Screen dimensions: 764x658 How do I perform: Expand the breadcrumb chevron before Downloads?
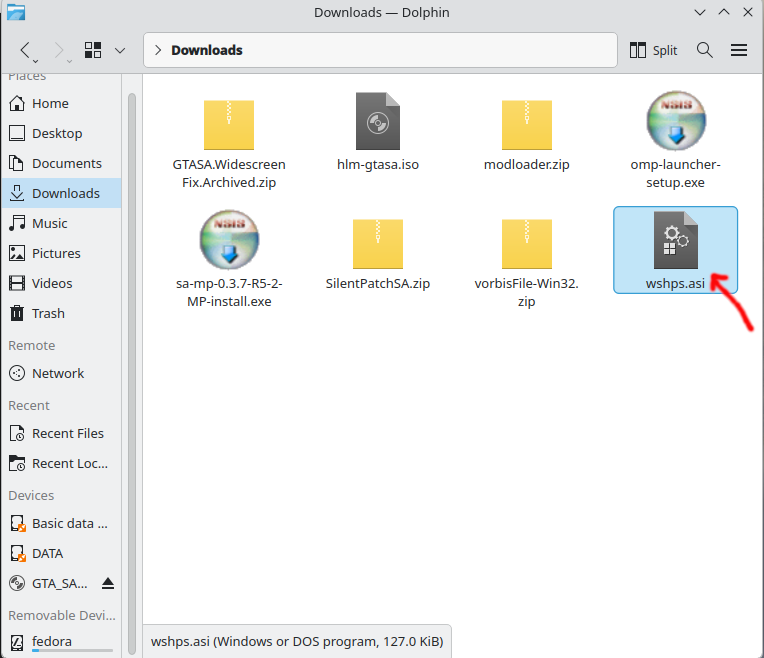(157, 50)
